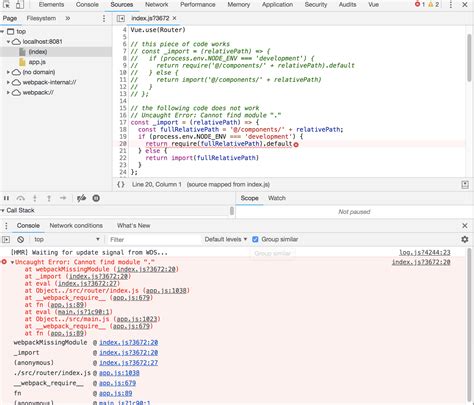Open the Memory tab
This screenshot has width=474, height=405.
click(x=239, y=5)
